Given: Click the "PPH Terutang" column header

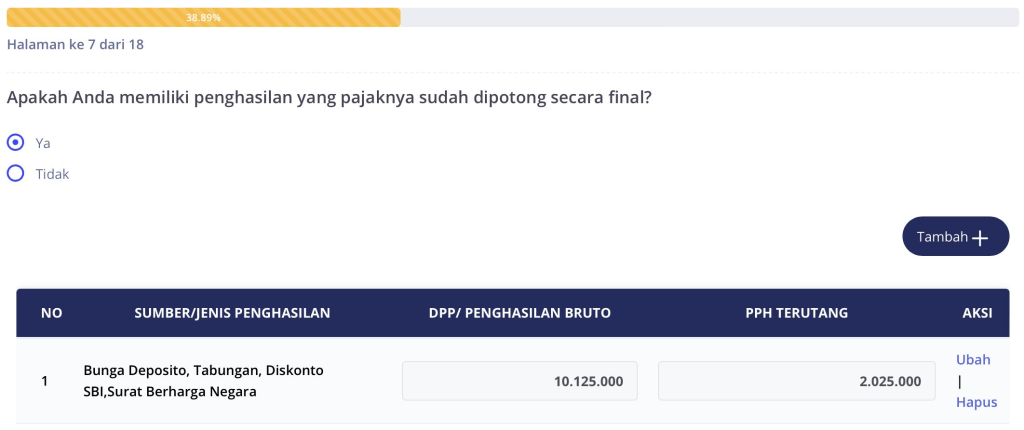Looking at the screenshot, I should point(796,313).
